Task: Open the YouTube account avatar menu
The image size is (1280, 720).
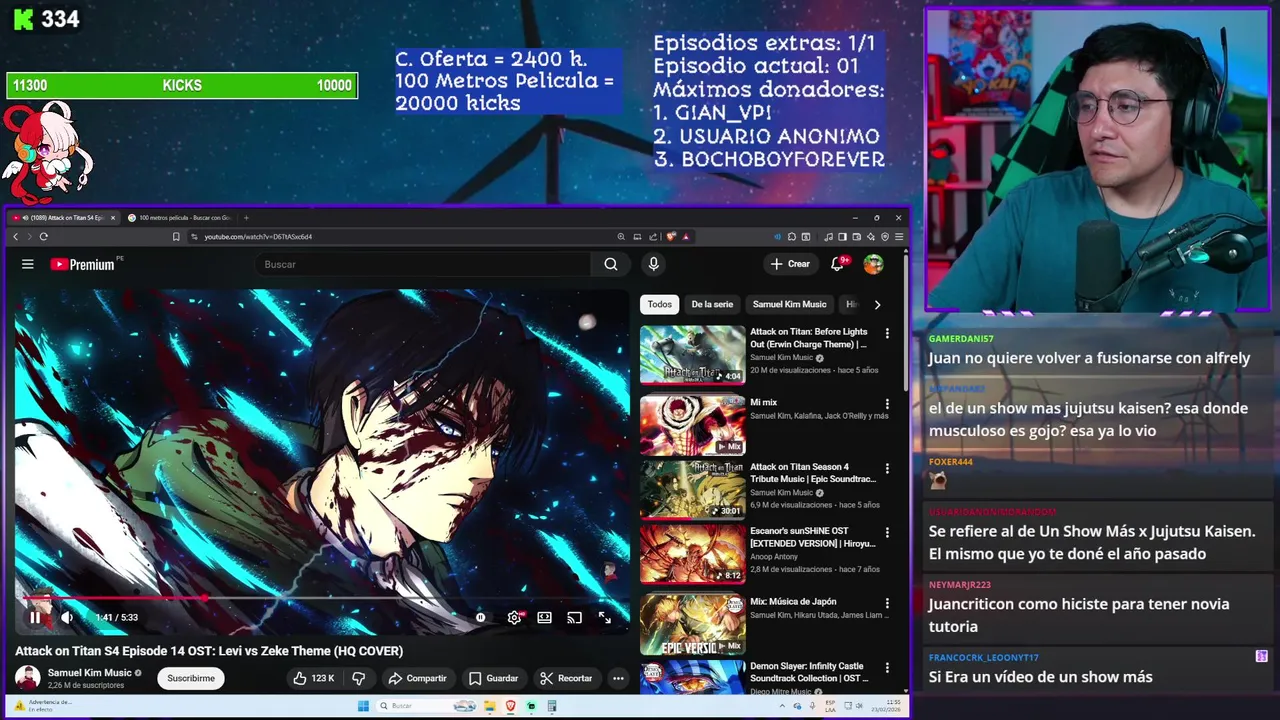Action: [x=873, y=264]
